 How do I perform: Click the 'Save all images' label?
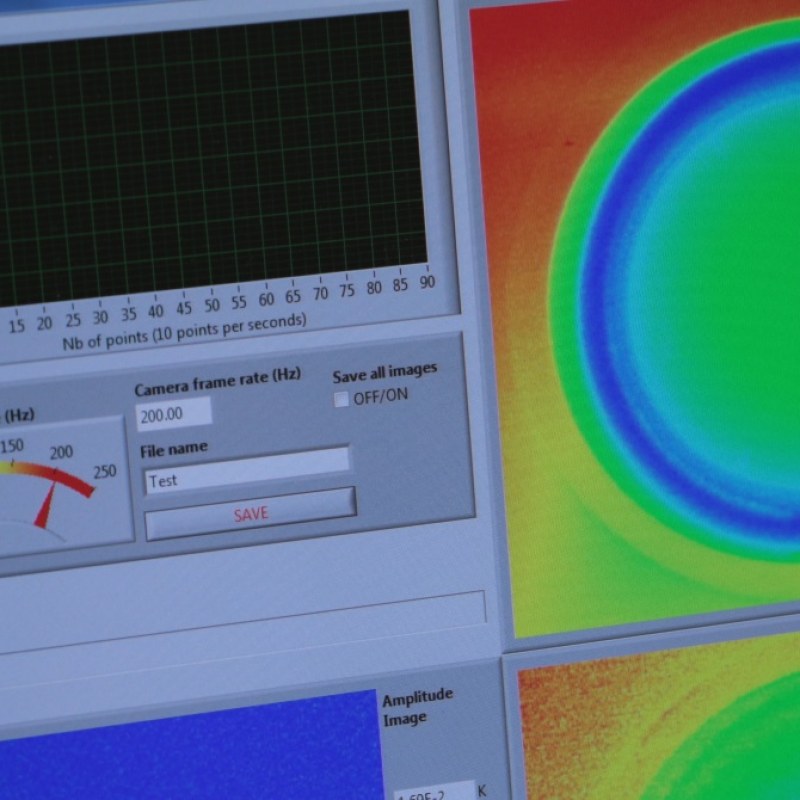tap(385, 372)
